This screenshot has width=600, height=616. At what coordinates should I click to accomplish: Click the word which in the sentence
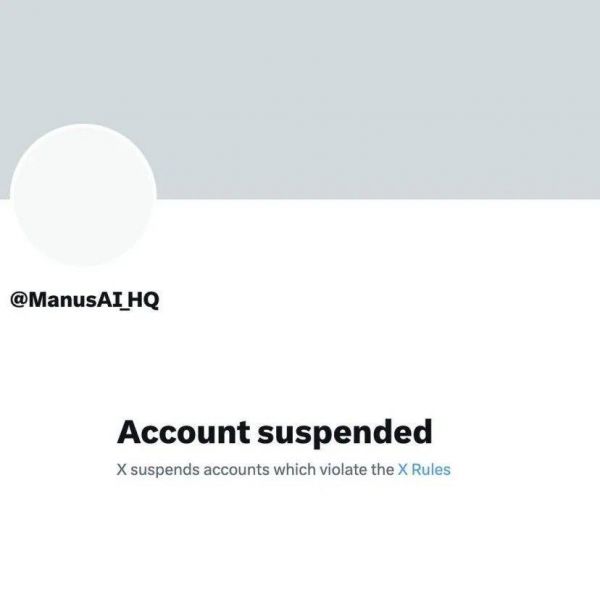295,469
